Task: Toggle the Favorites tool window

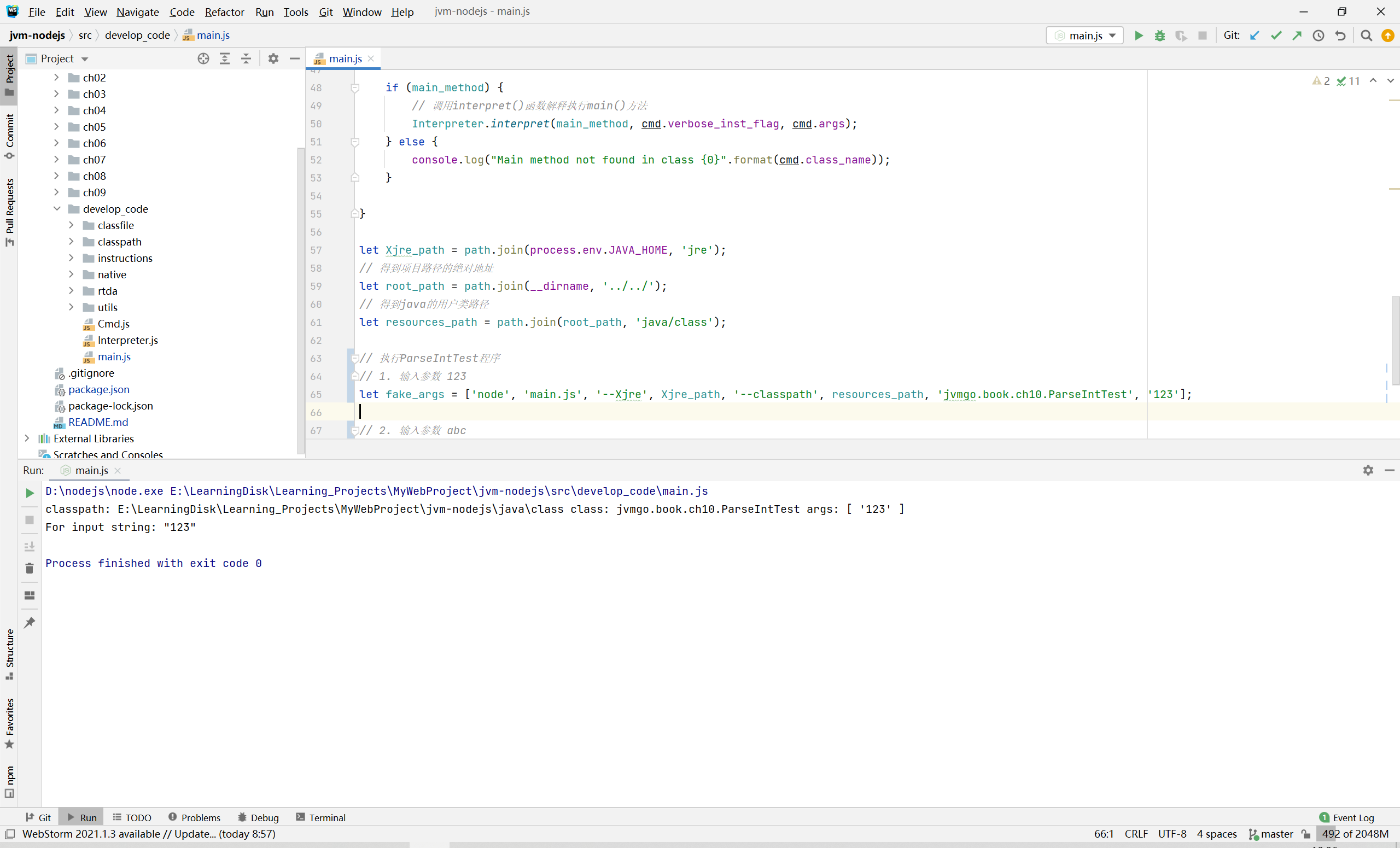Action: pos(9,723)
